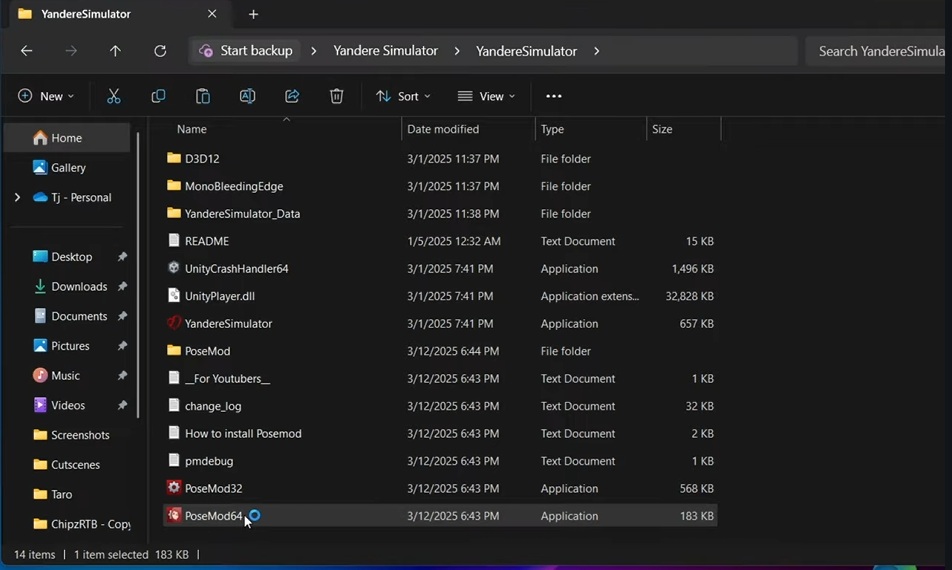Open the YandereSimulator application file
The height and width of the screenshot is (570, 952).
click(228, 324)
